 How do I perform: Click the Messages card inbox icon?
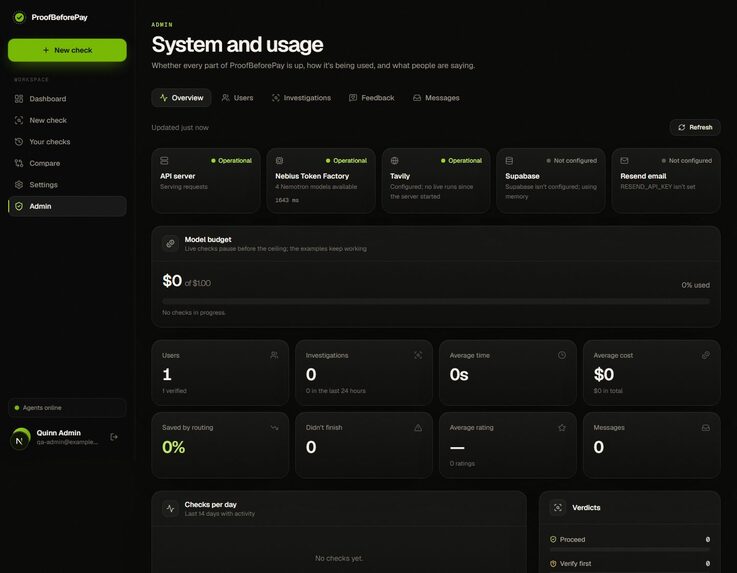[706, 428]
